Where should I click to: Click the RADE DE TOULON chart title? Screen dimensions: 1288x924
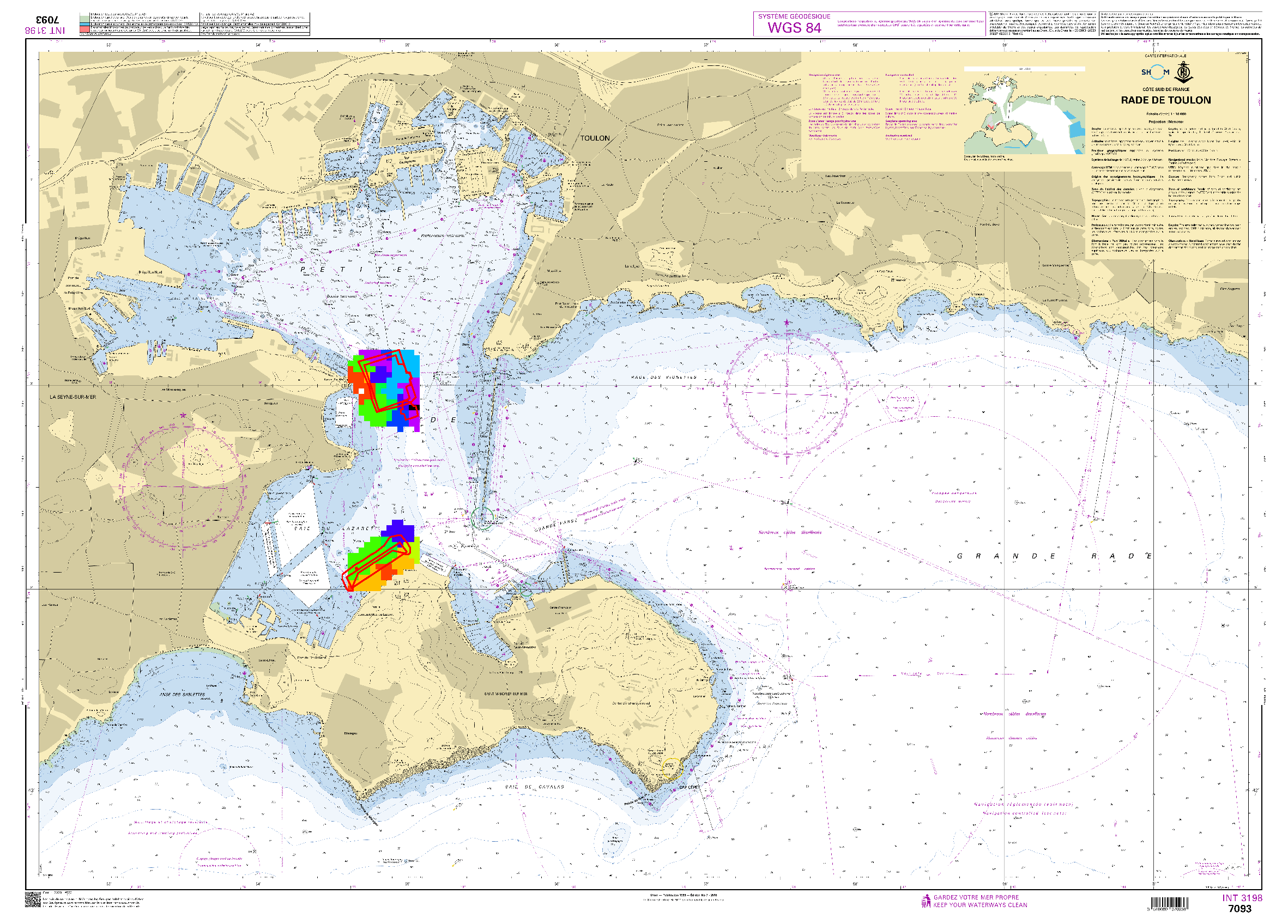(x=1165, y=100)
